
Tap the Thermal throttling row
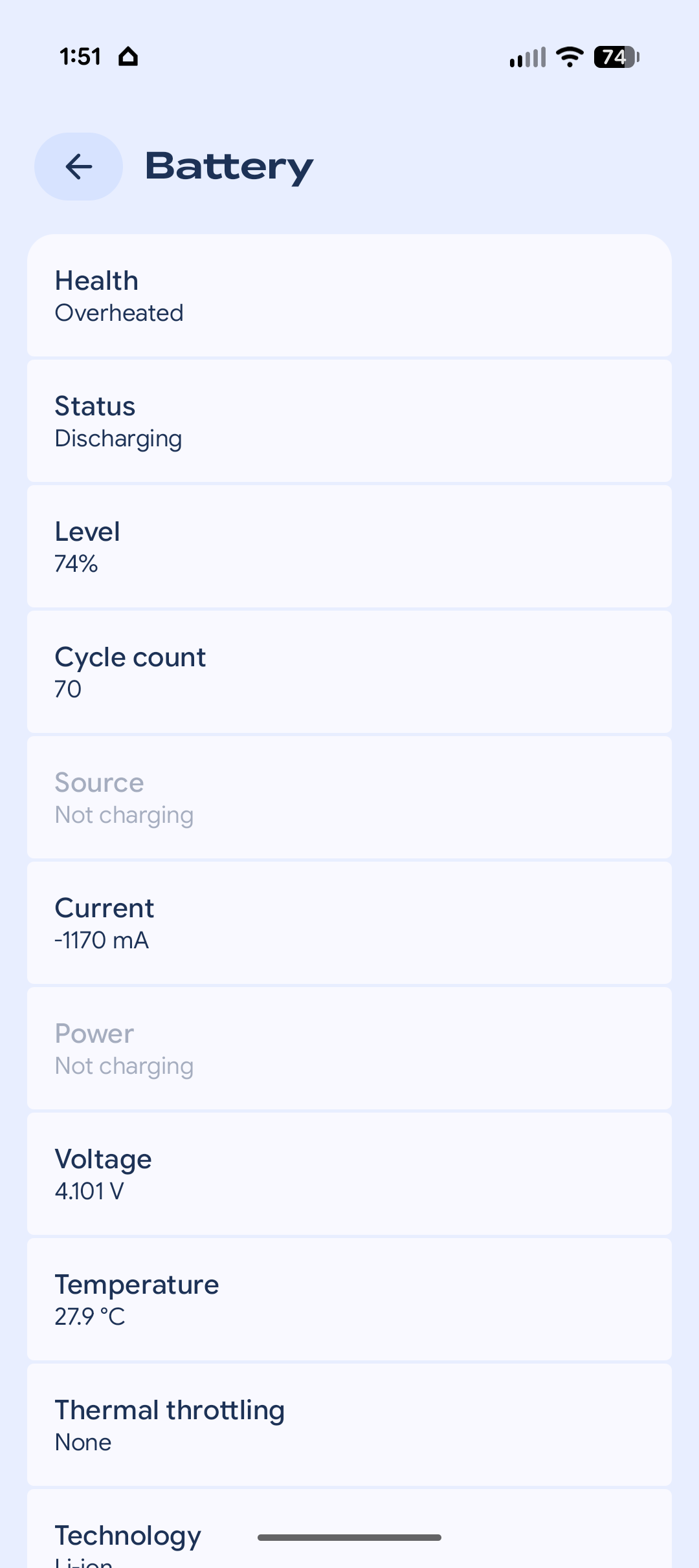pos(349,1425)
